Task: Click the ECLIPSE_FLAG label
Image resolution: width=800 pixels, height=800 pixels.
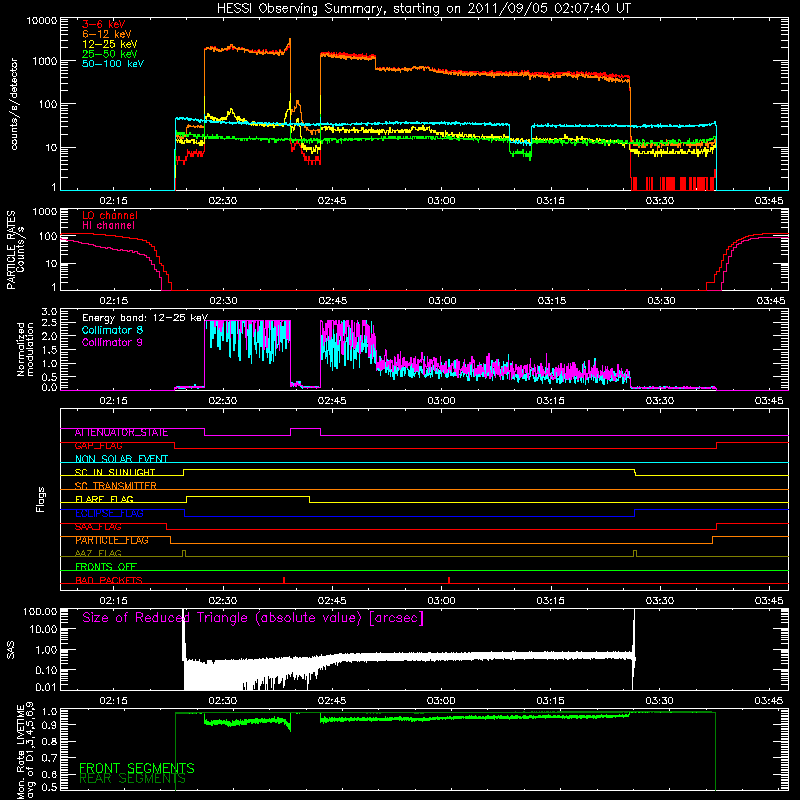Action: [x=109, y=513]
